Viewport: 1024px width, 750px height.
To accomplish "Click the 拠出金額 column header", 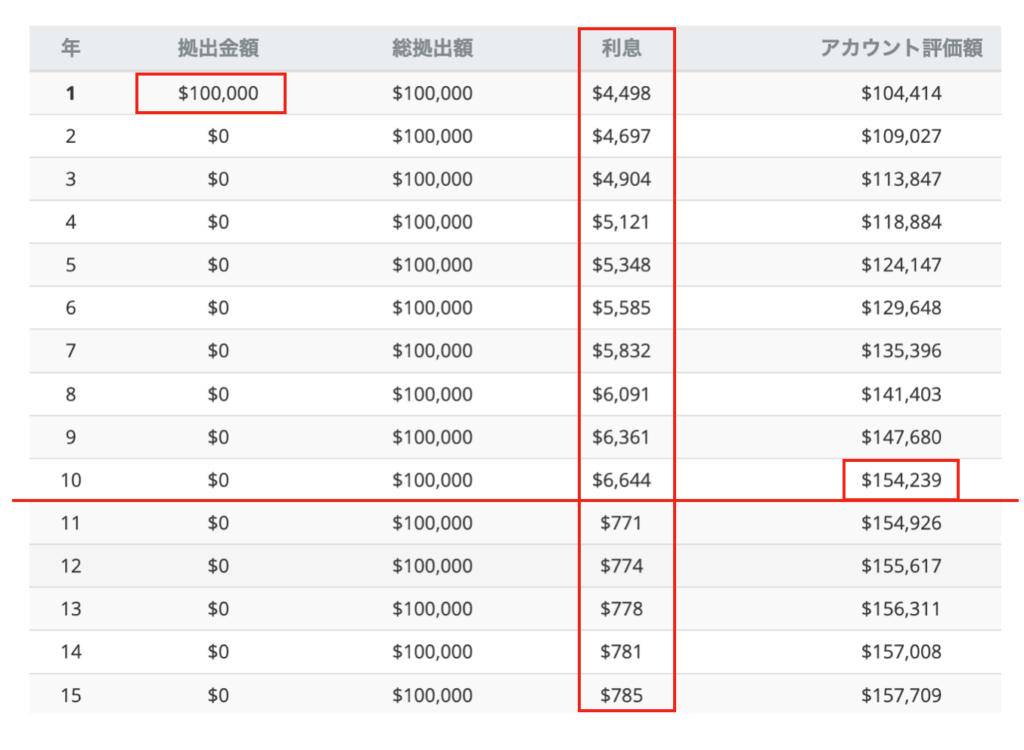I will [218, 49].
